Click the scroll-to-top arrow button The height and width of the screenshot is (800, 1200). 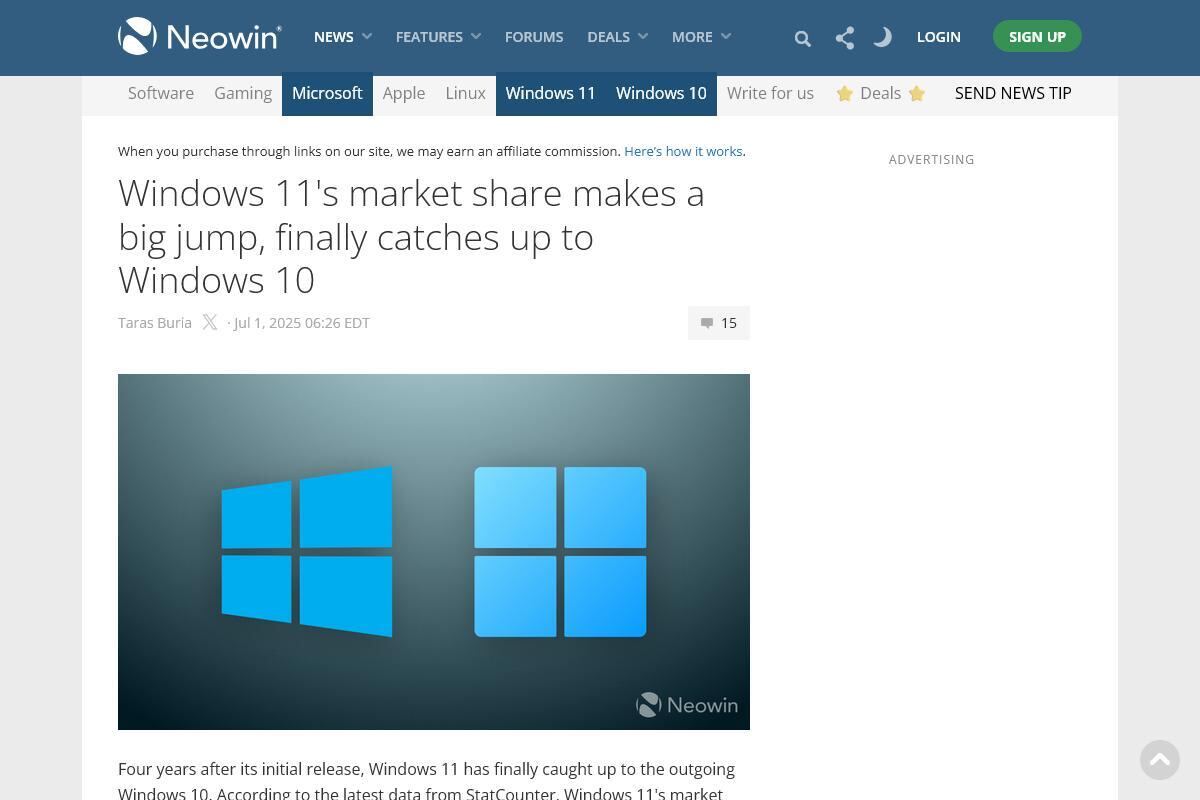point(1160,760)
